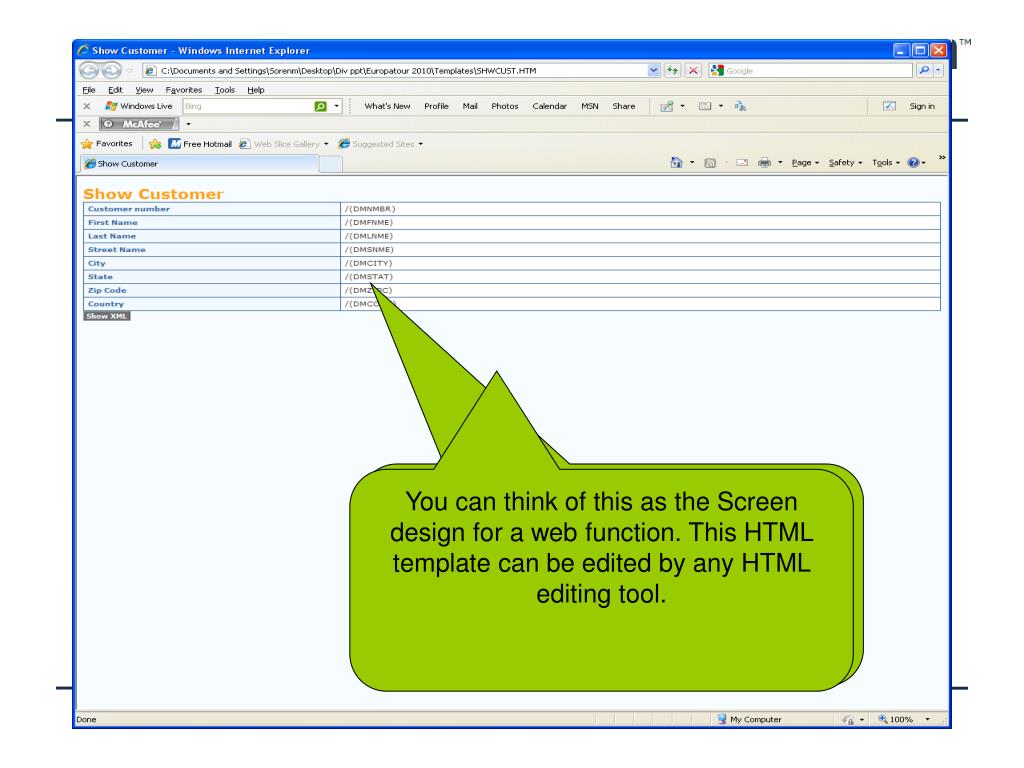Viewport: 1024px width, 768px height.
Task: Click the Windows Live email toolbar icon
Action: pos(705,106)
